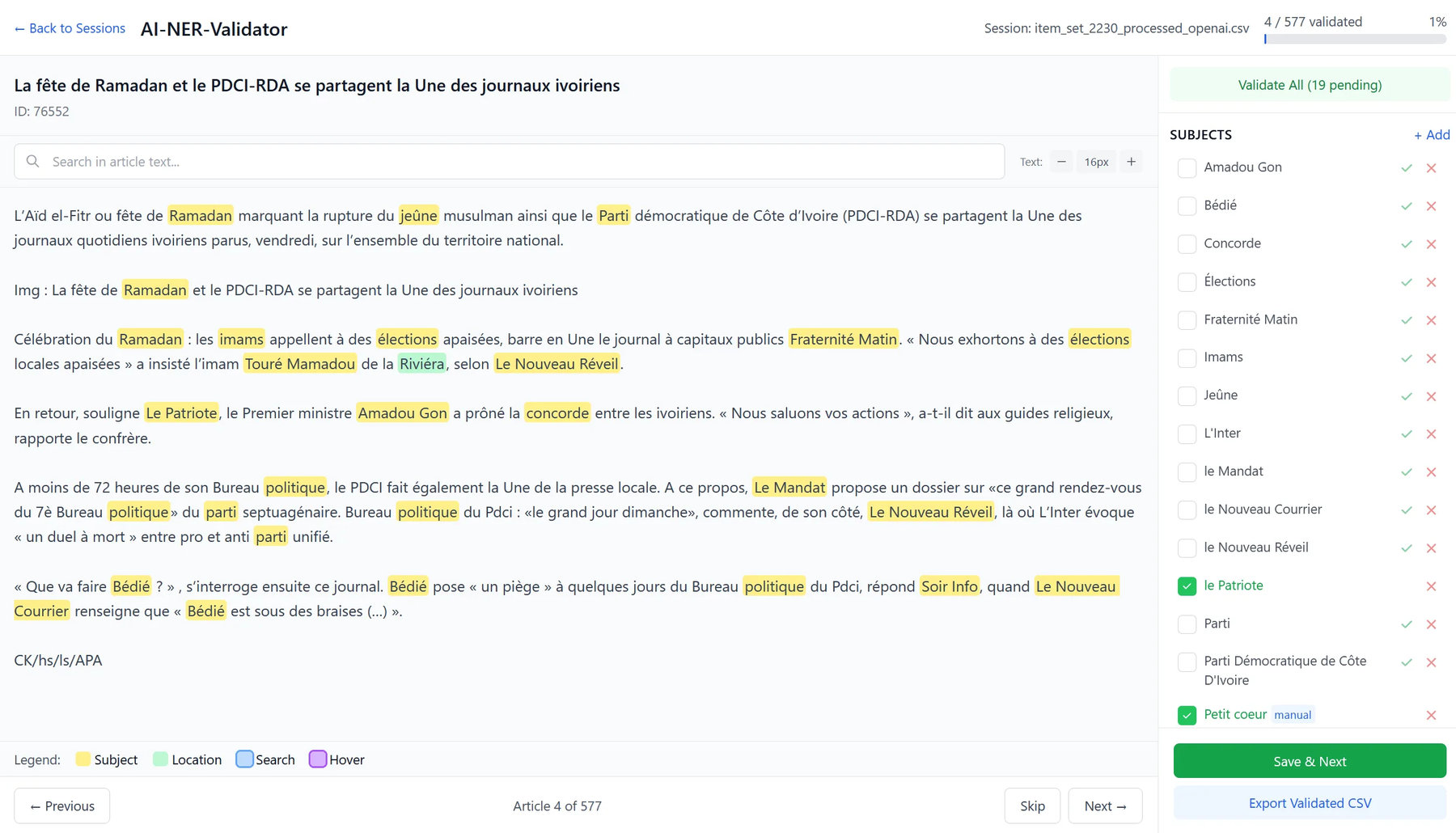Accept the Parti subject checkmark

coord(1407,624)
